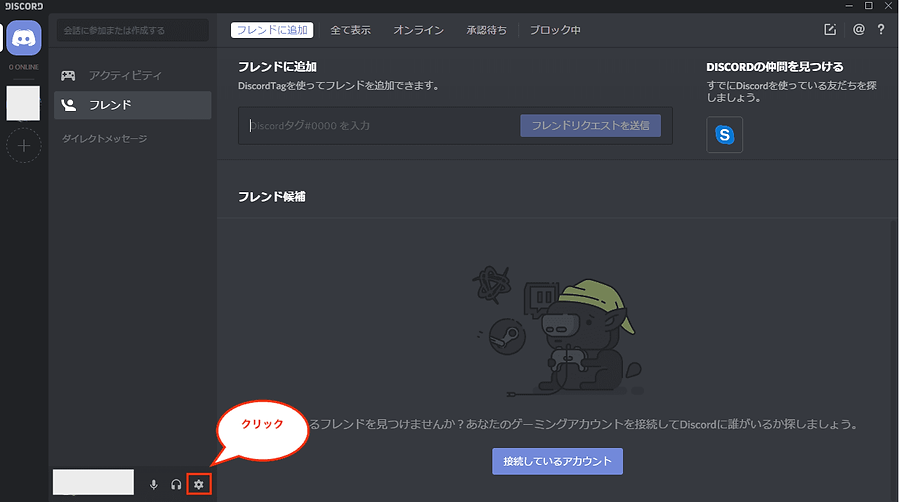Image resolution: width=899 pixels, height=502 pixels.
Task: Open user settings gear icon
Action: 199,485
